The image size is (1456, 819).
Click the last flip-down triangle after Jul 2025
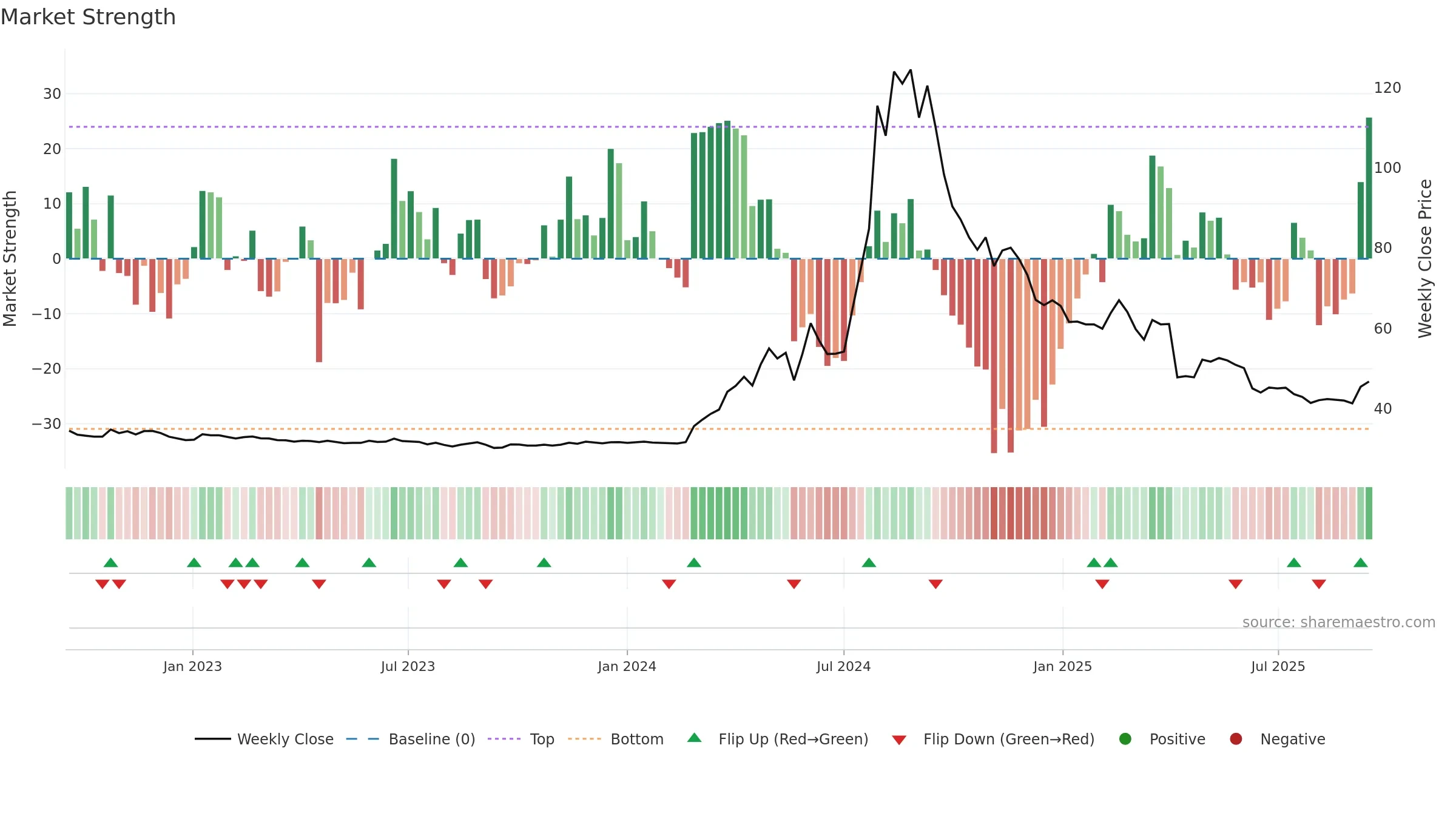(x=1319, y=584)
